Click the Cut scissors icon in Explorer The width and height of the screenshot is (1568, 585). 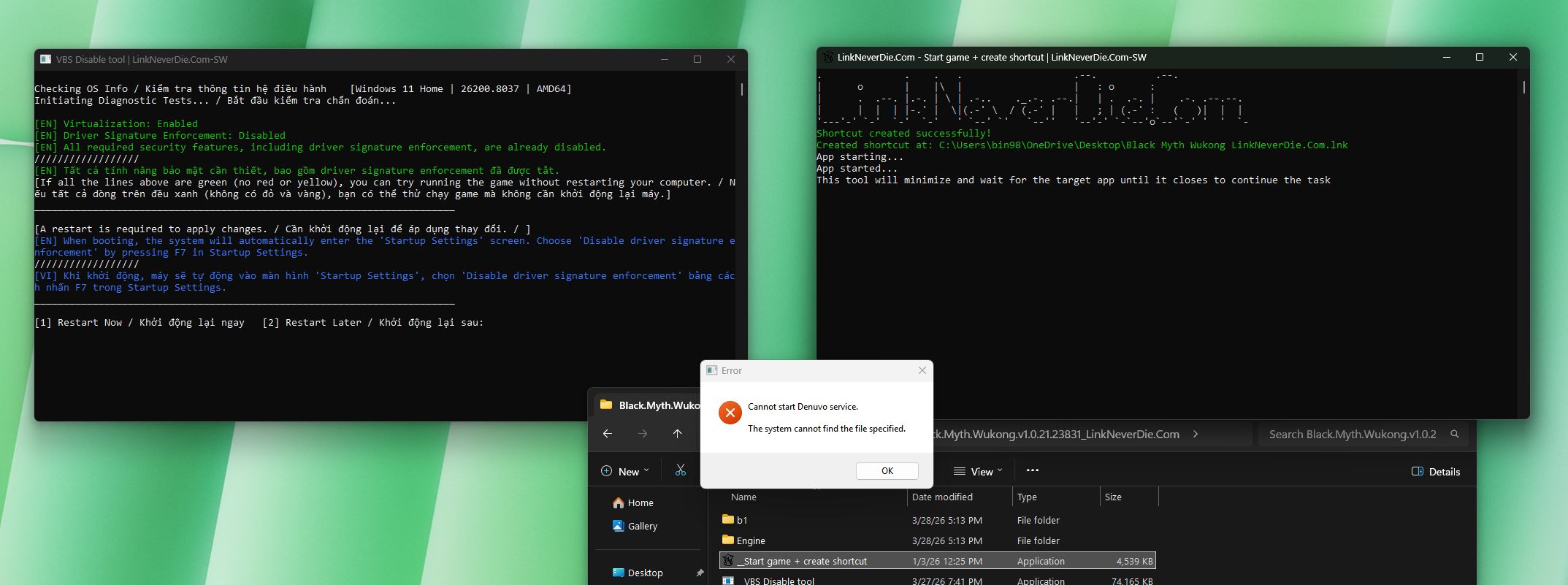tap(681, 471)
